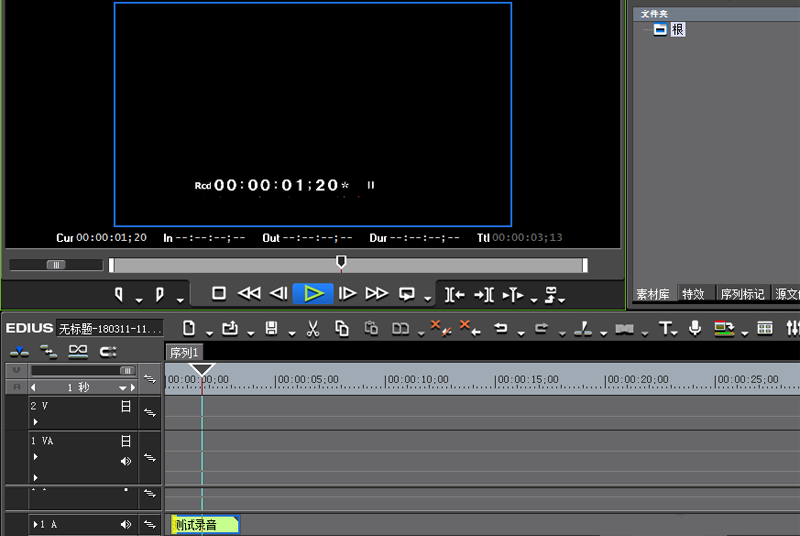
Task: Click the New Sequence document icon
Action: point(188,328)
